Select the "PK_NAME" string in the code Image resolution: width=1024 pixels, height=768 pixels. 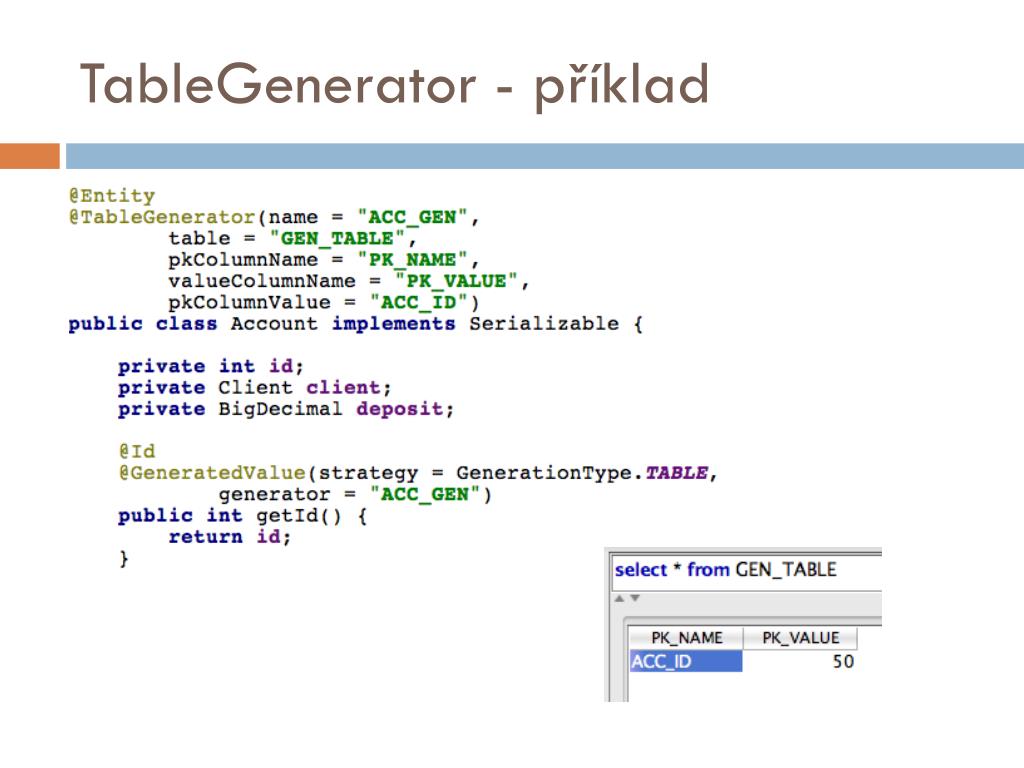[412, 259]
